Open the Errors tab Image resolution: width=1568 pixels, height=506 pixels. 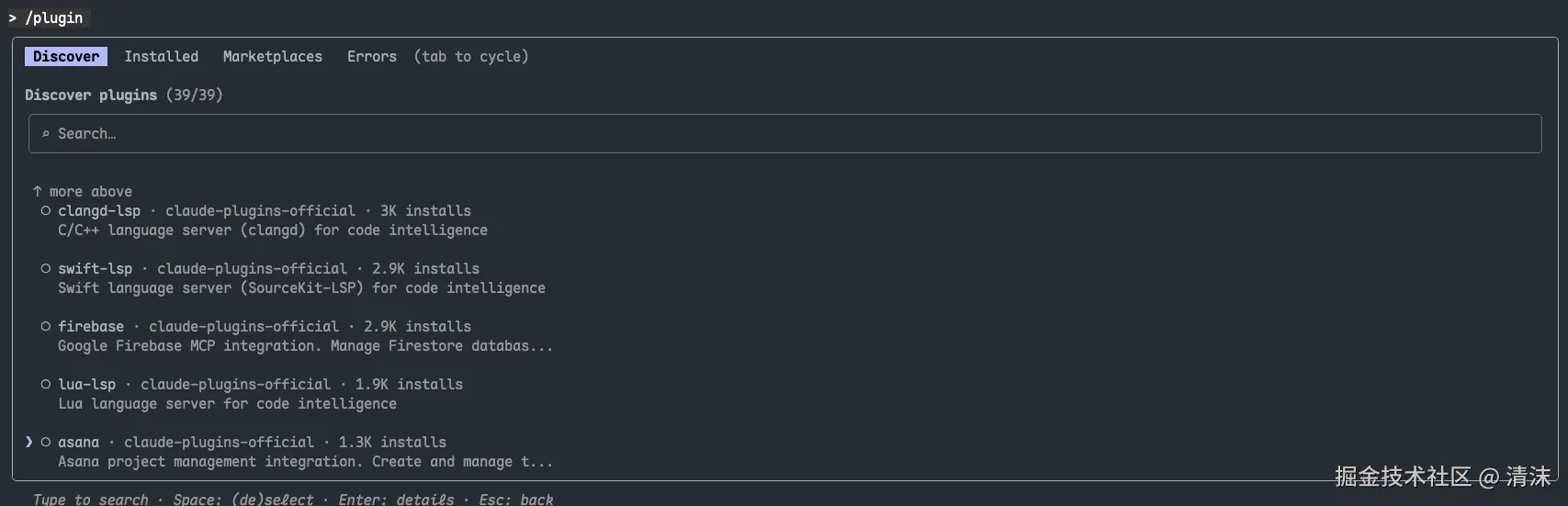point(372,57)
